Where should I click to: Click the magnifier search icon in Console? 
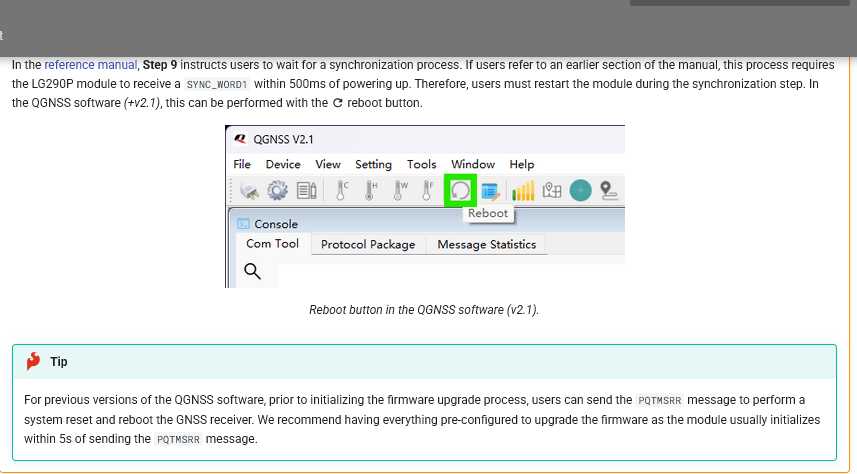point(252,271)
